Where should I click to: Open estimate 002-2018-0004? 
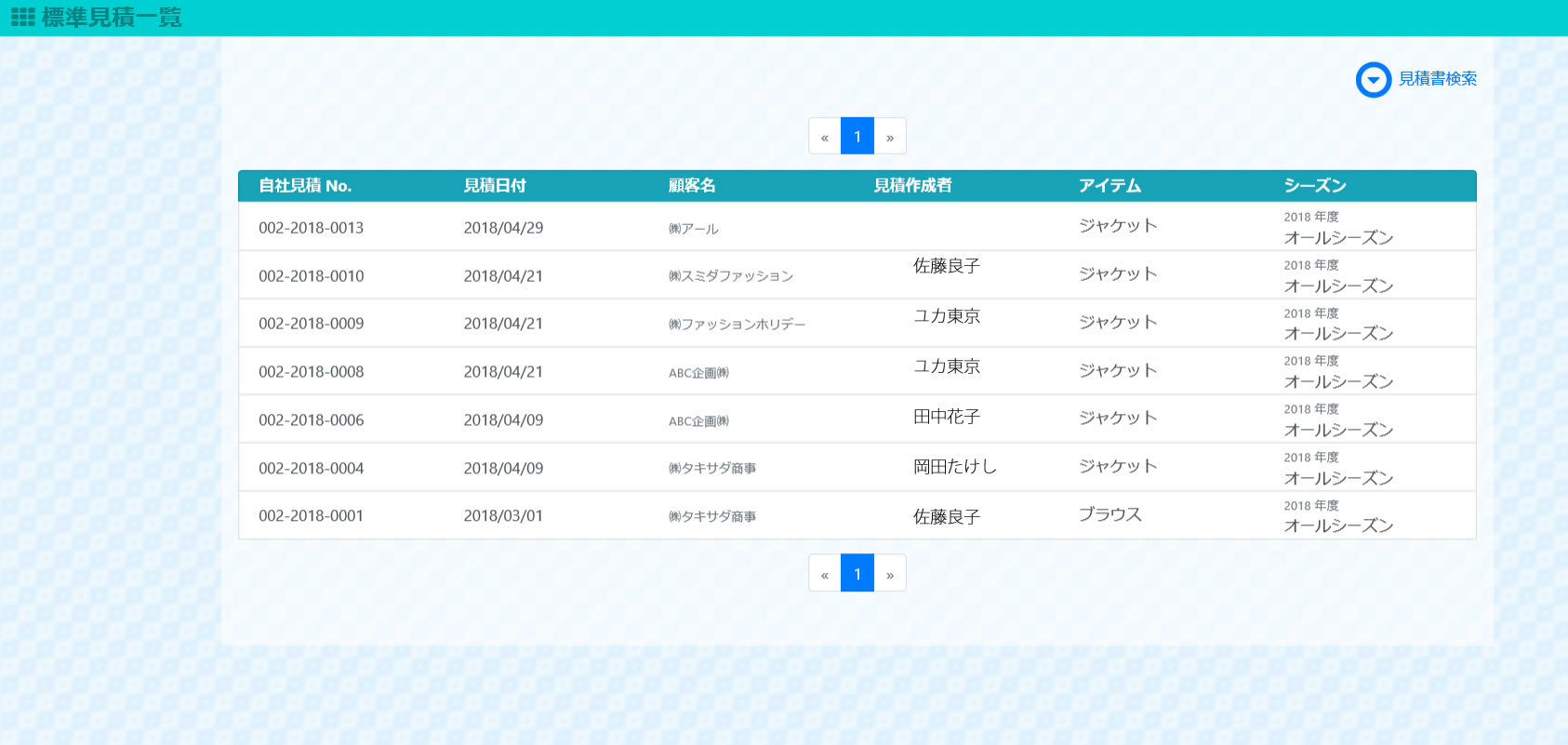pyautogui.click(x=312, y=469)
